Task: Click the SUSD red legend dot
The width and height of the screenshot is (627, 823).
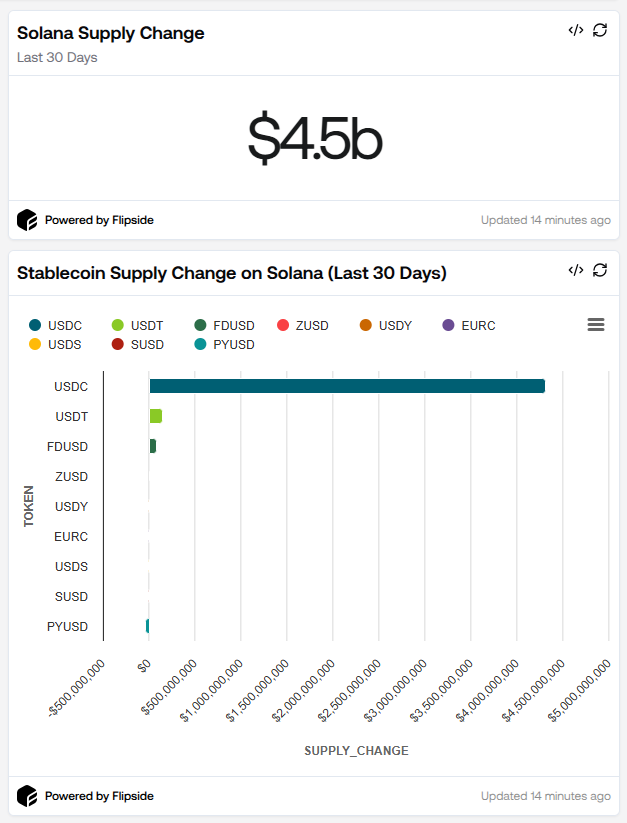Action: (x=117, y=345)
